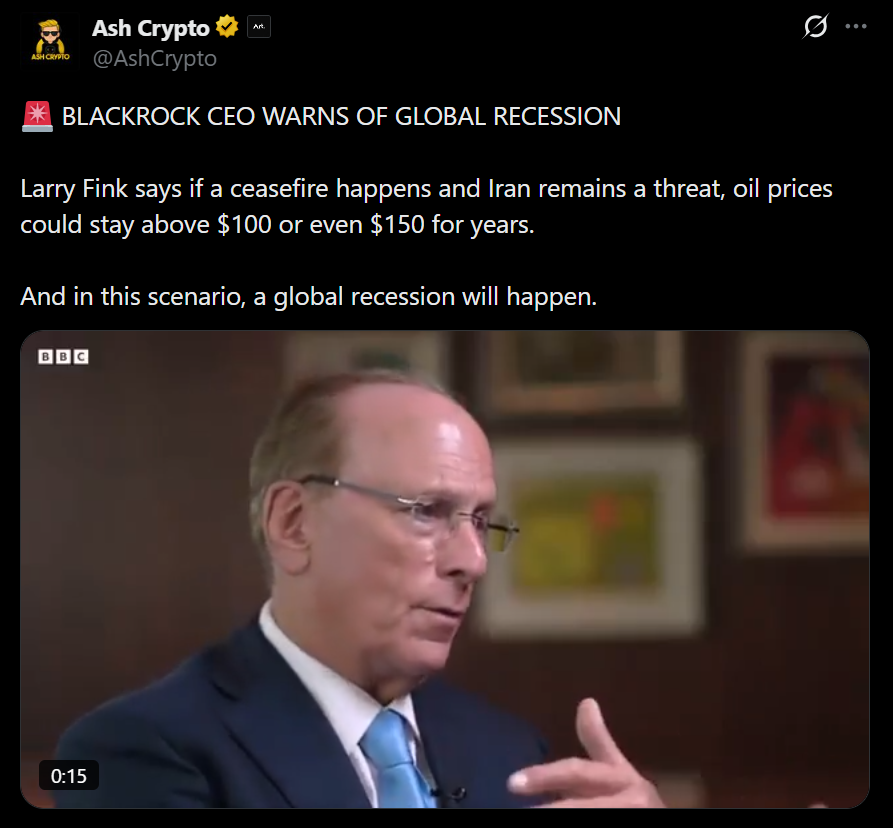Open the @AshCrypto handle link
893x828 pixels.
[154, 59]
